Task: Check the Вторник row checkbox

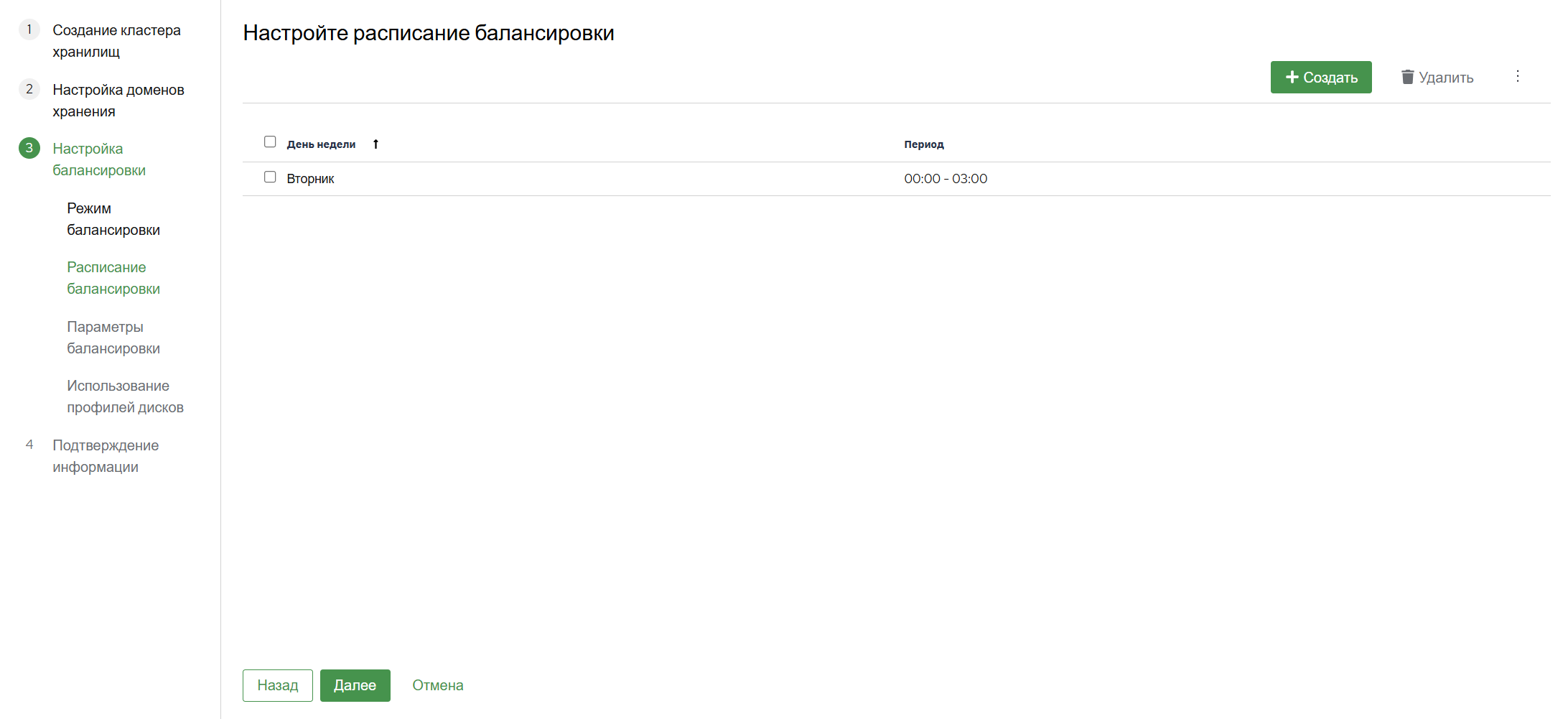Action: pos(270,177)
